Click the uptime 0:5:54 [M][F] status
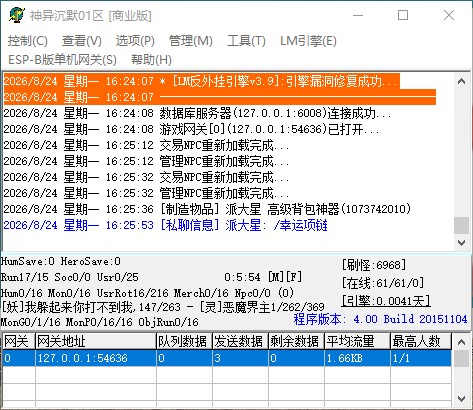Image resolution: width=473 pixels, height=410 pixels. click(263, 277)
